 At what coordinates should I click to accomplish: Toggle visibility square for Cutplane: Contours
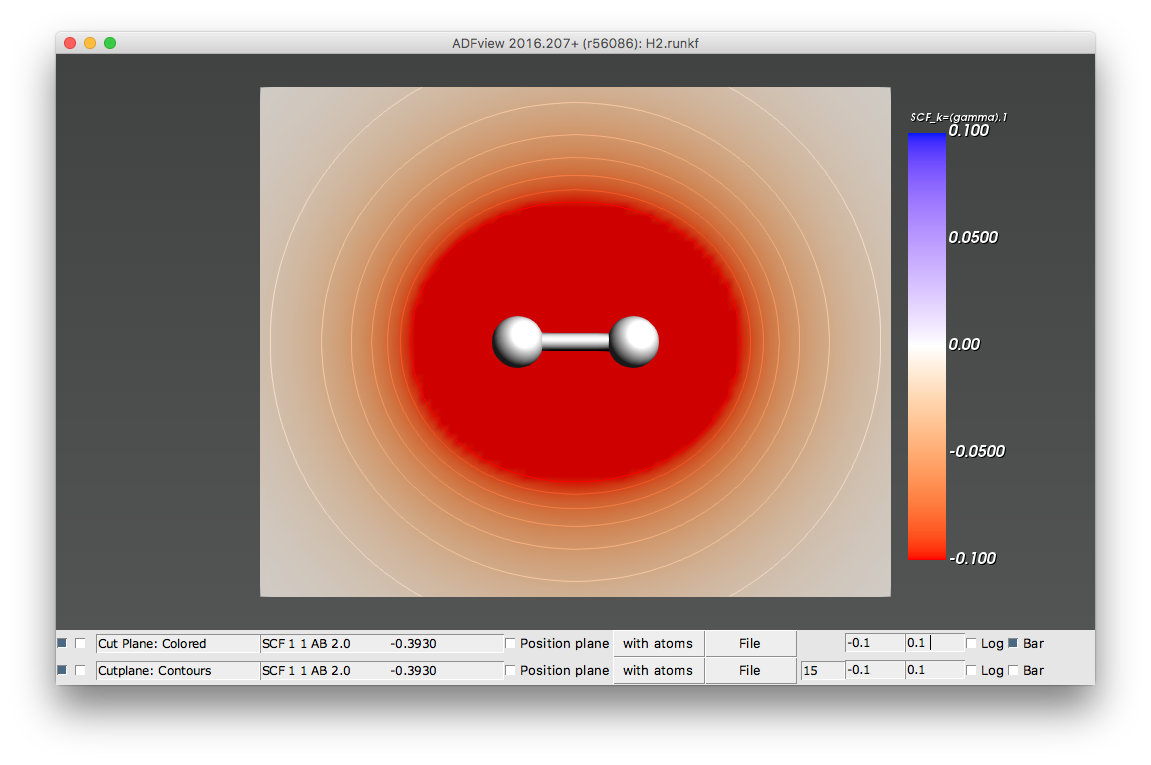(x=61, y=670)
